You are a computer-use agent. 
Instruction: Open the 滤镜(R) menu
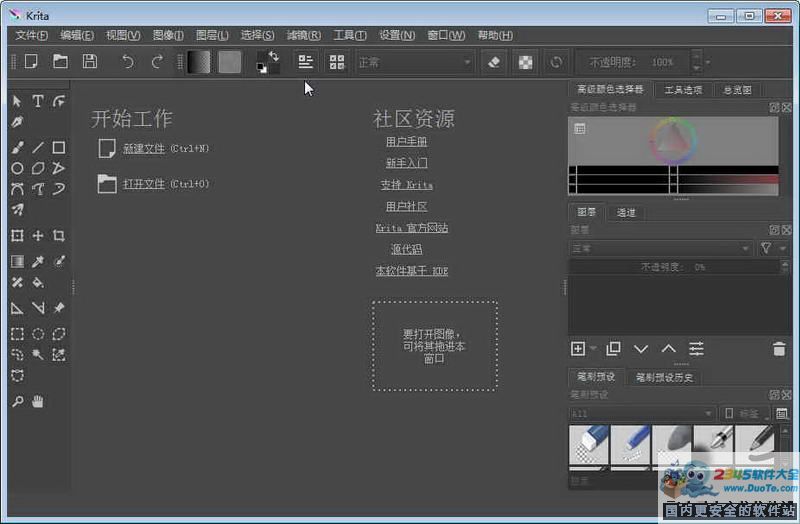[304, 35]
